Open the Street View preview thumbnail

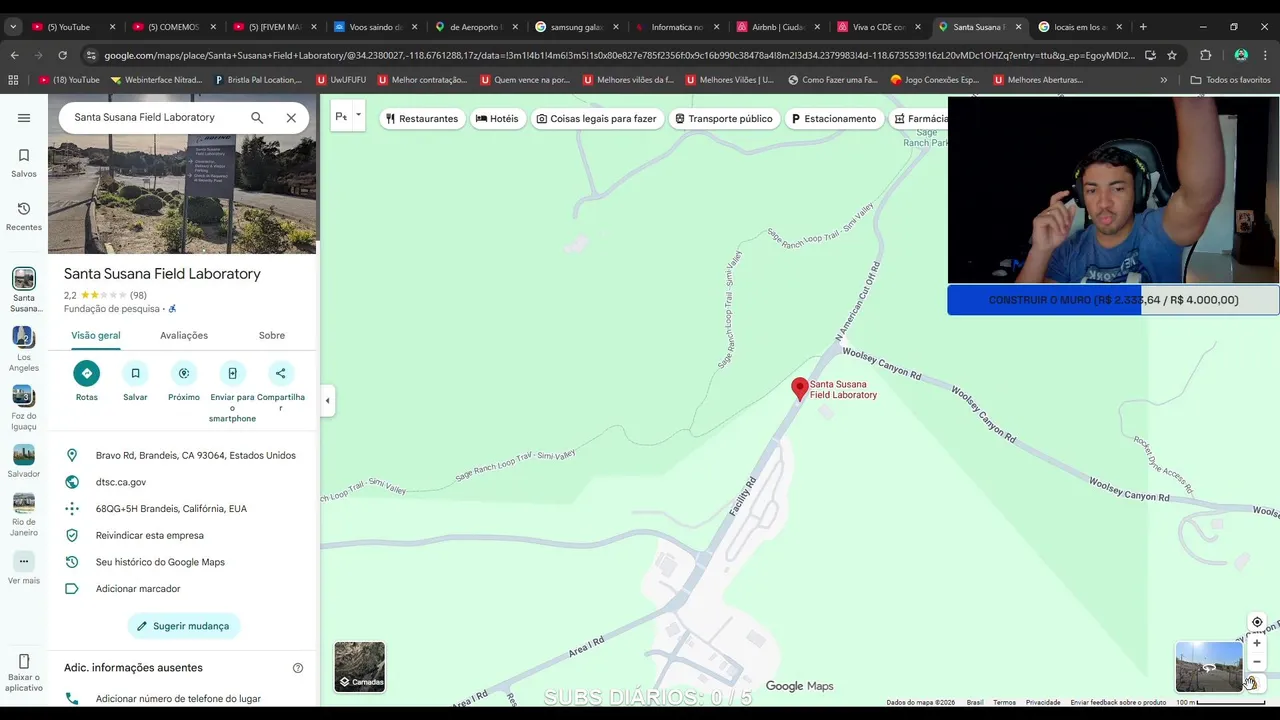[1209, 667]
